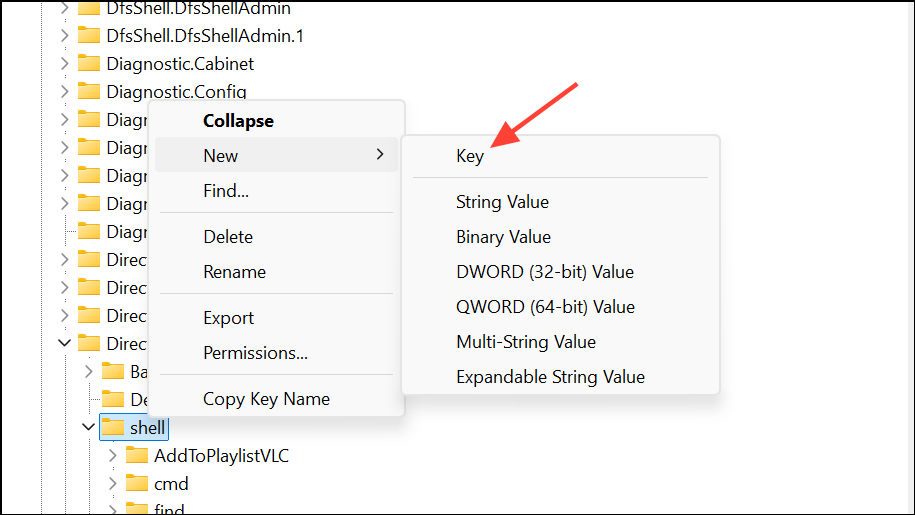Select Export from context menu
The width and height of the screenshot is (915, 515).
tap(228, 318)
